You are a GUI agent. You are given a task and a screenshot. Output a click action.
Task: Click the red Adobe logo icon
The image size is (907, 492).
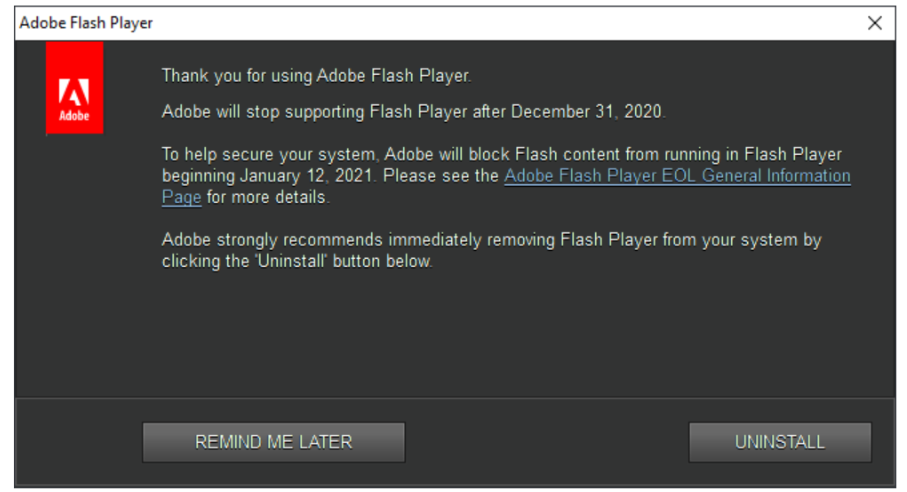coord(75,87)
